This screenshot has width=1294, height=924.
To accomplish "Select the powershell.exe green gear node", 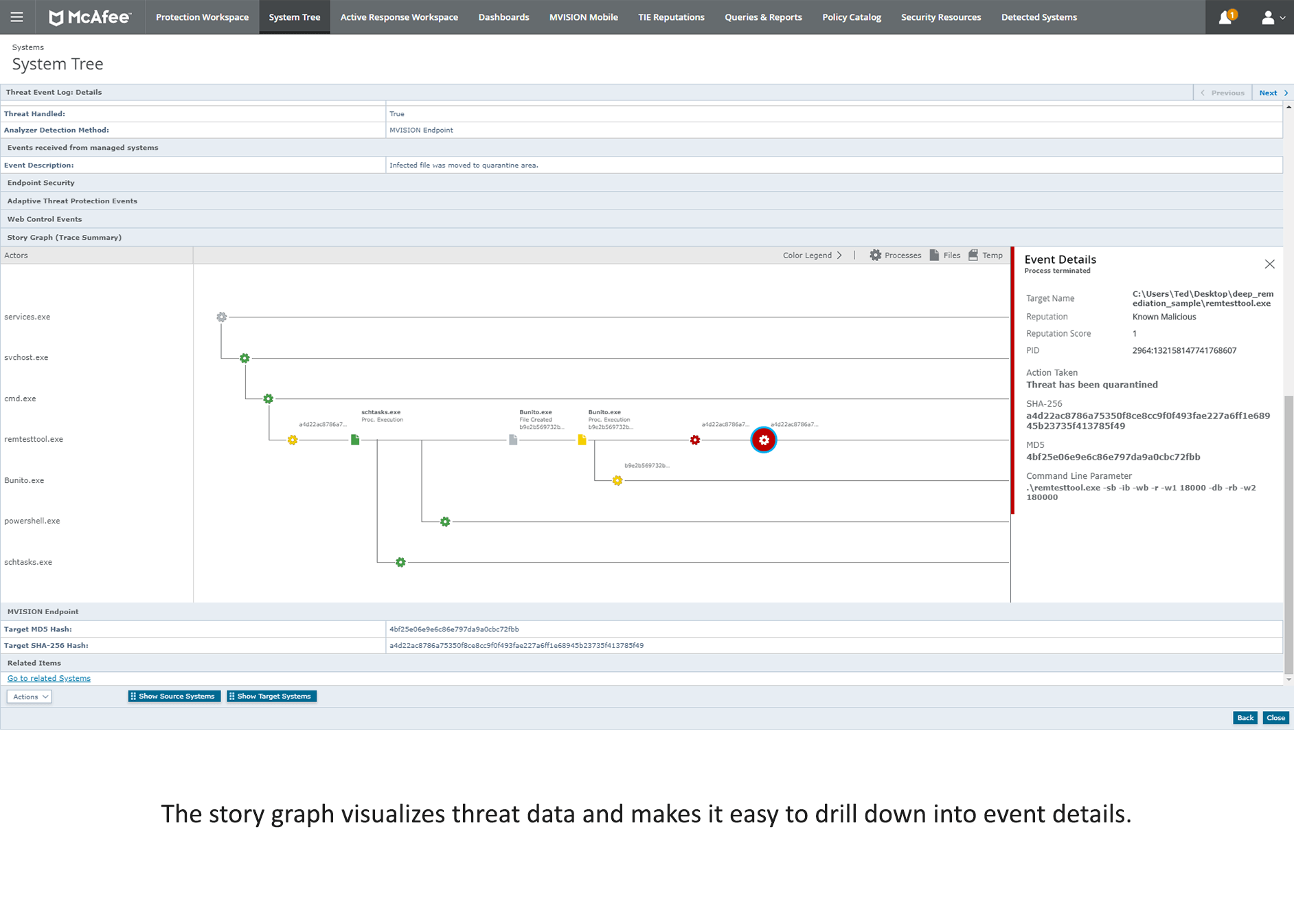I will (x=445, y=521).
